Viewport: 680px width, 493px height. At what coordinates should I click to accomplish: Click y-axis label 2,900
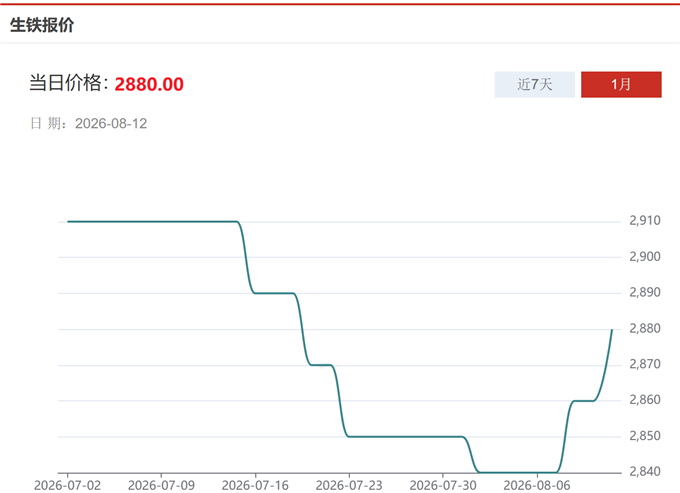coord(645,257)
